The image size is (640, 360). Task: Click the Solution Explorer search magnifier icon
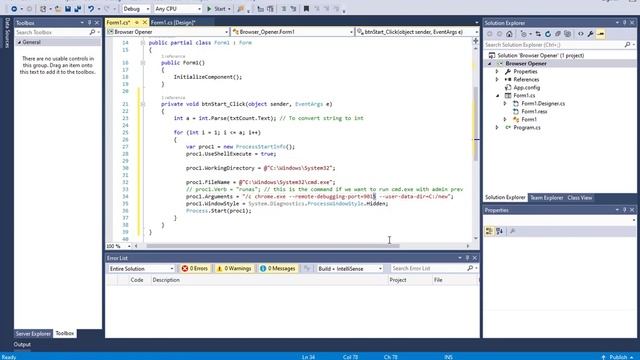[x=627, y=44]
